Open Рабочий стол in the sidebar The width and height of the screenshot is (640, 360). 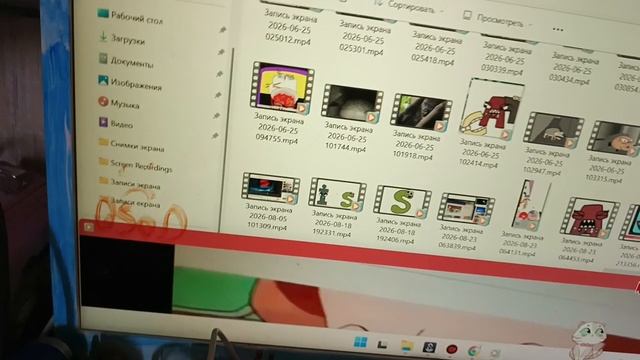(130, 17)
